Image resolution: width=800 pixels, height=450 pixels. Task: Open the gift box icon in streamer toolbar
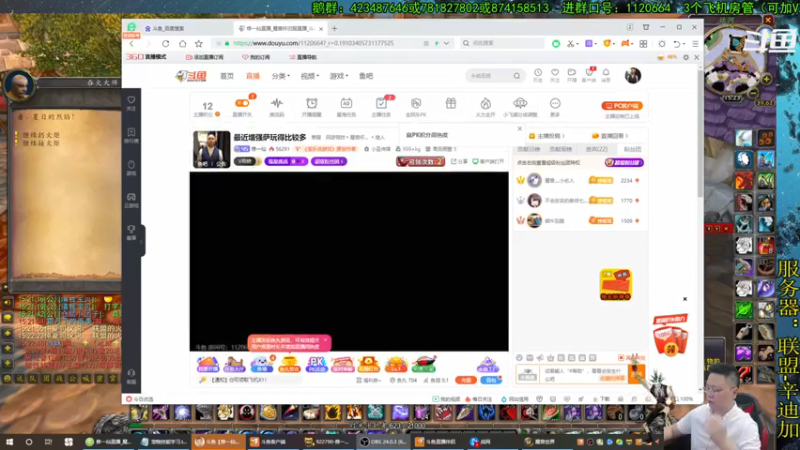(x=451, y=104)
